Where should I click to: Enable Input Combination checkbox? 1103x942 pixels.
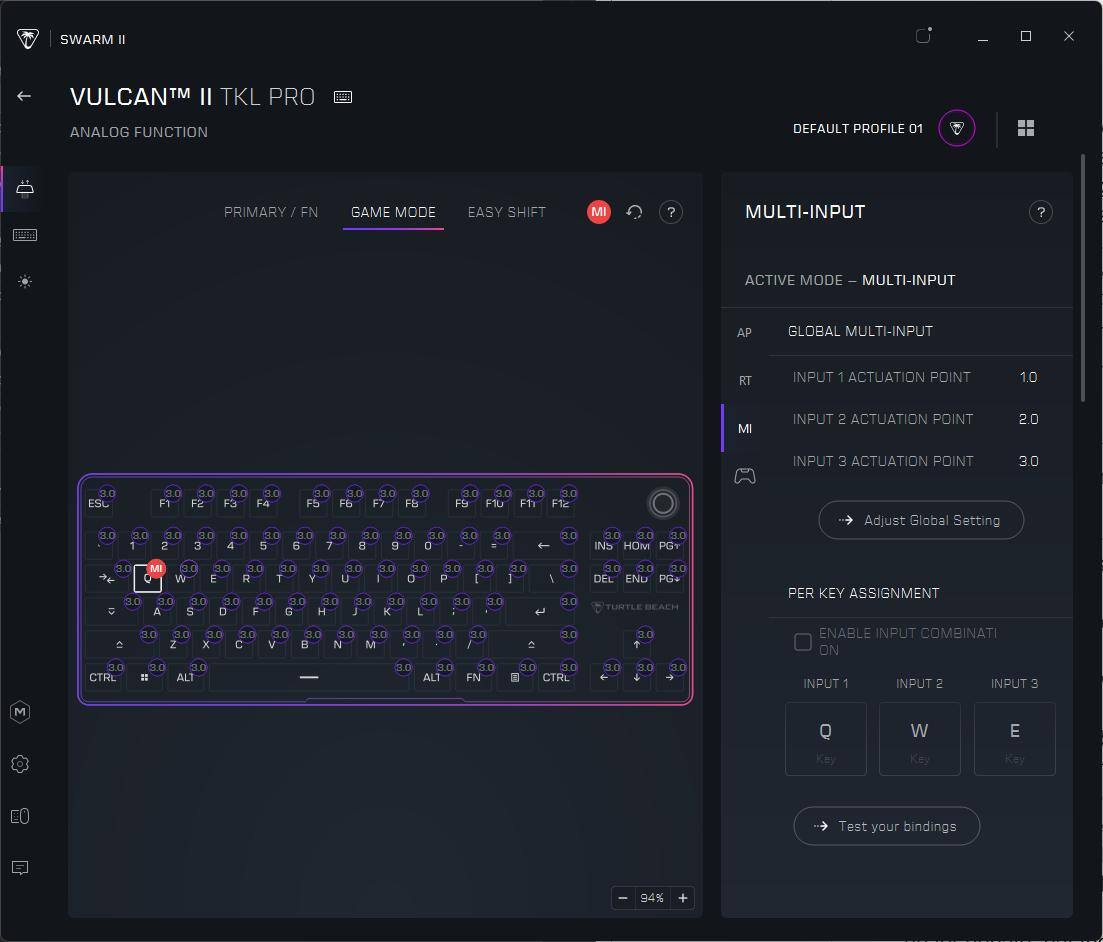tap(802, 642)
